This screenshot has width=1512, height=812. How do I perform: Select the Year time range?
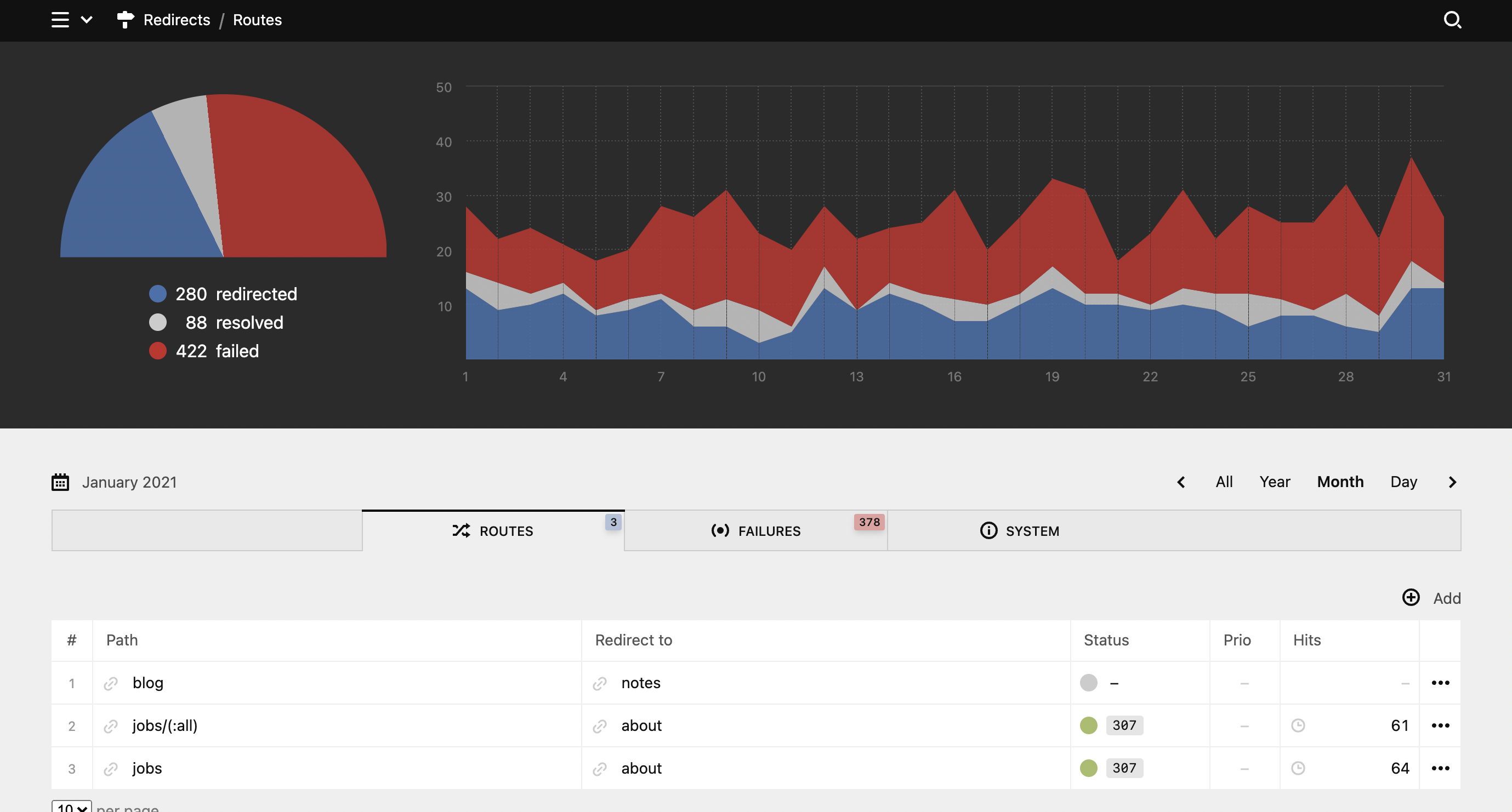coord(1274,482)
